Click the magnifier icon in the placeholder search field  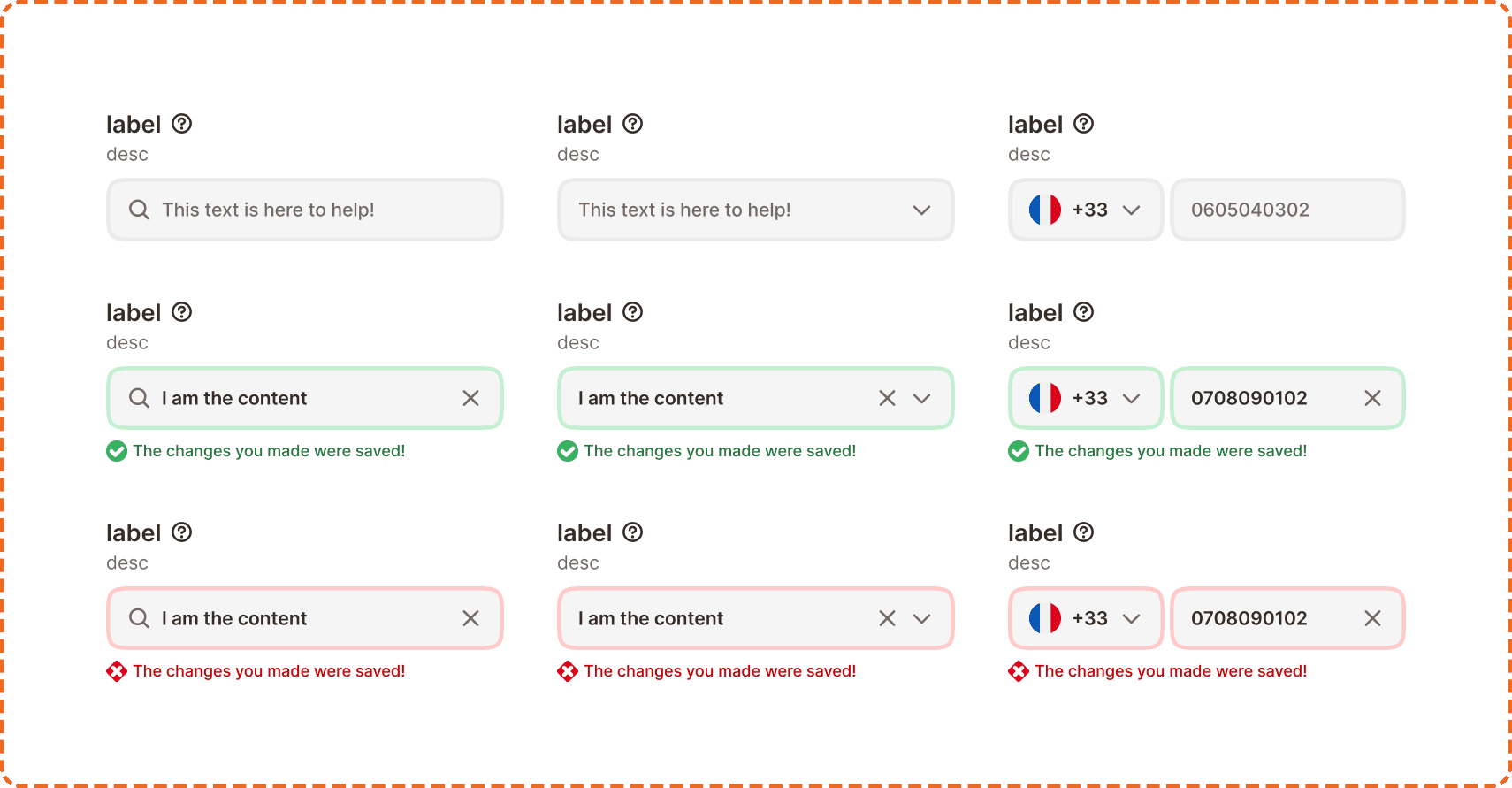[x=139, y=210]
